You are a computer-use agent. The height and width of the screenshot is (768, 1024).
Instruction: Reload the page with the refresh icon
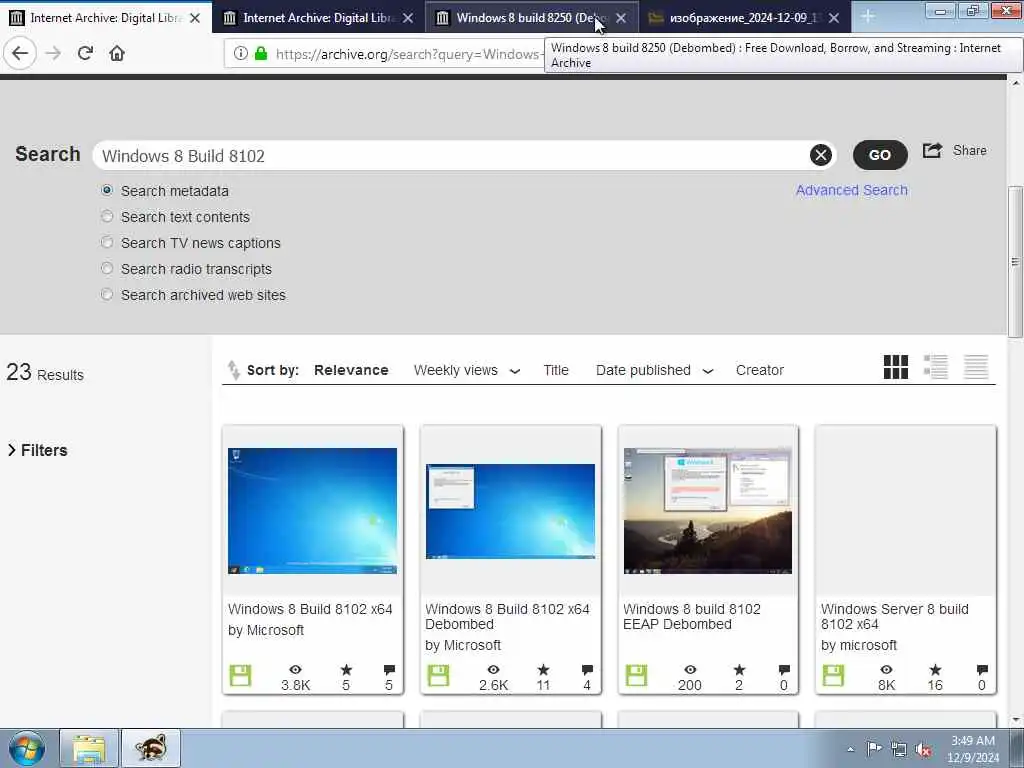[x=85, y=53]
